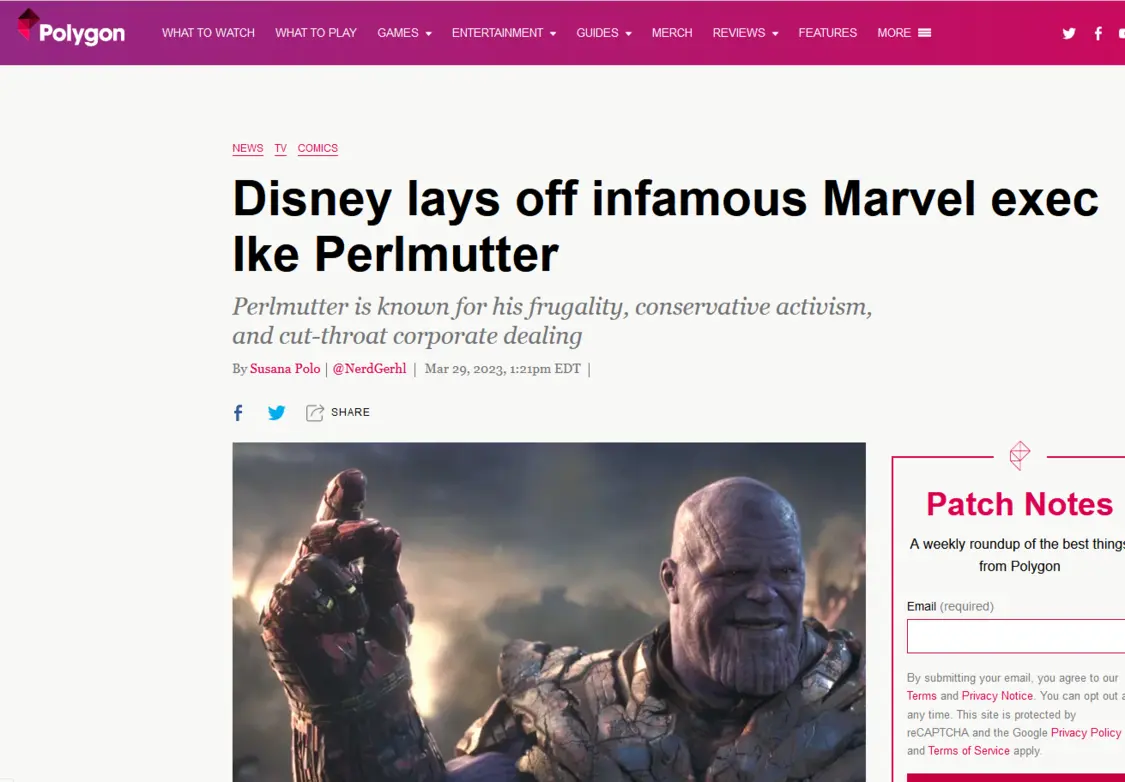Expand the ENTERTAINMENT dropdown menu
Screen dimensions: 1125x782
coord(504,33)
